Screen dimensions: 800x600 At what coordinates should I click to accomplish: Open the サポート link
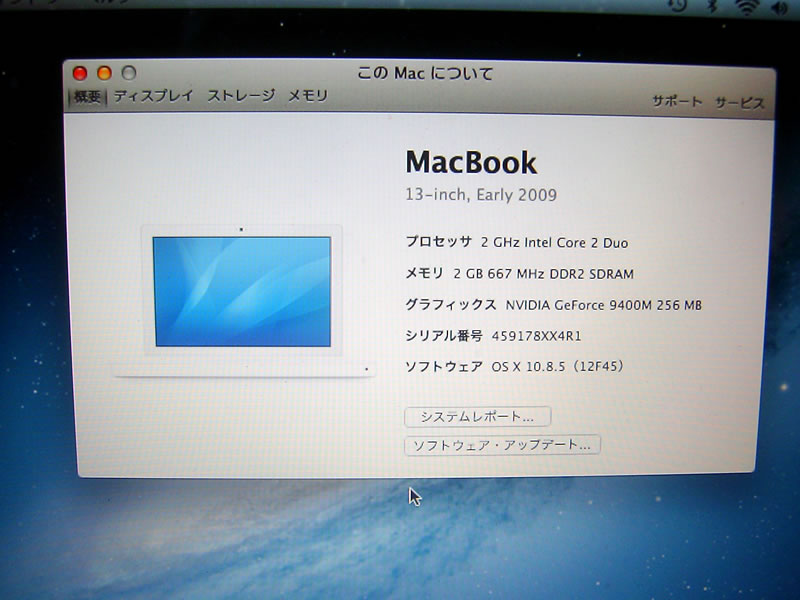[677, 101]
